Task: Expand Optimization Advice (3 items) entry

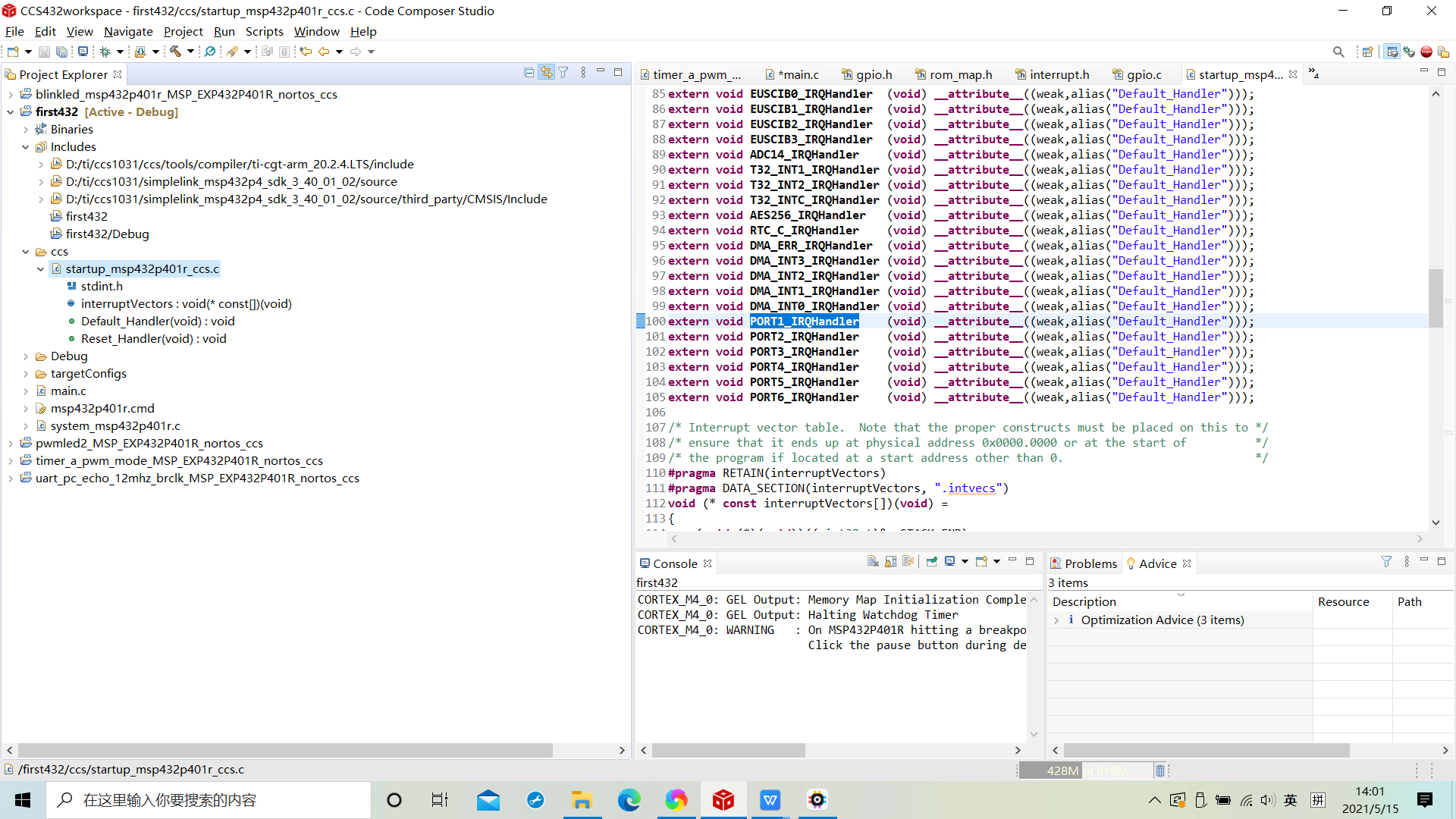Action: (x=1056, y=620)
